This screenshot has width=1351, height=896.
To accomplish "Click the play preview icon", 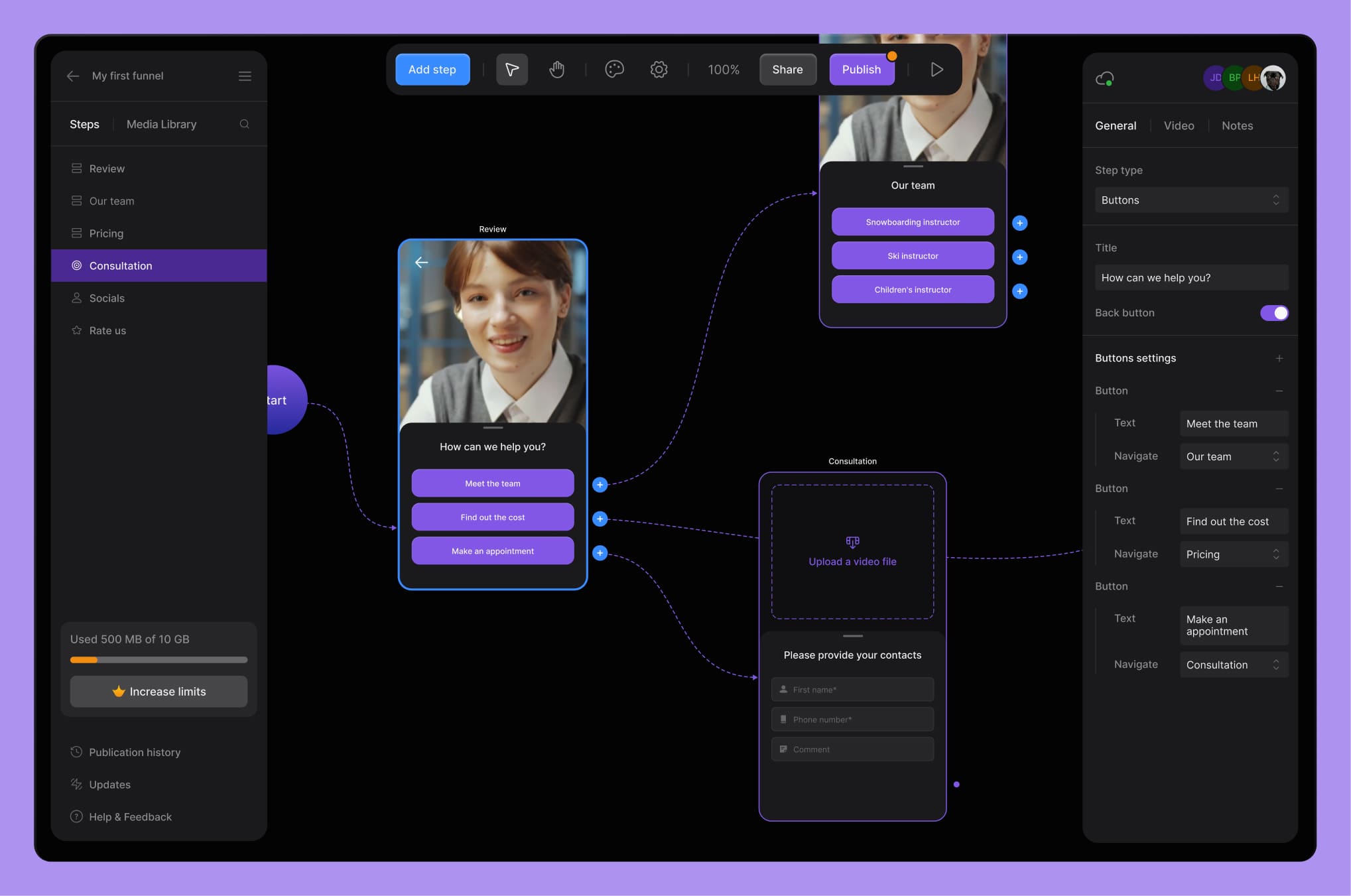I will pos(936,70).
